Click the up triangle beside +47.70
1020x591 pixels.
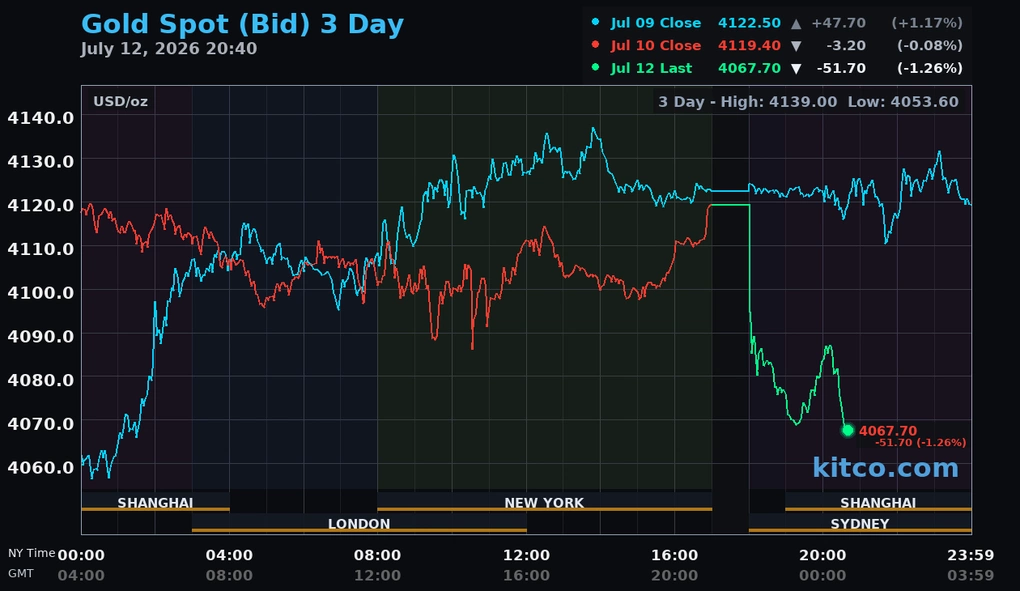[x=796, y=23]
